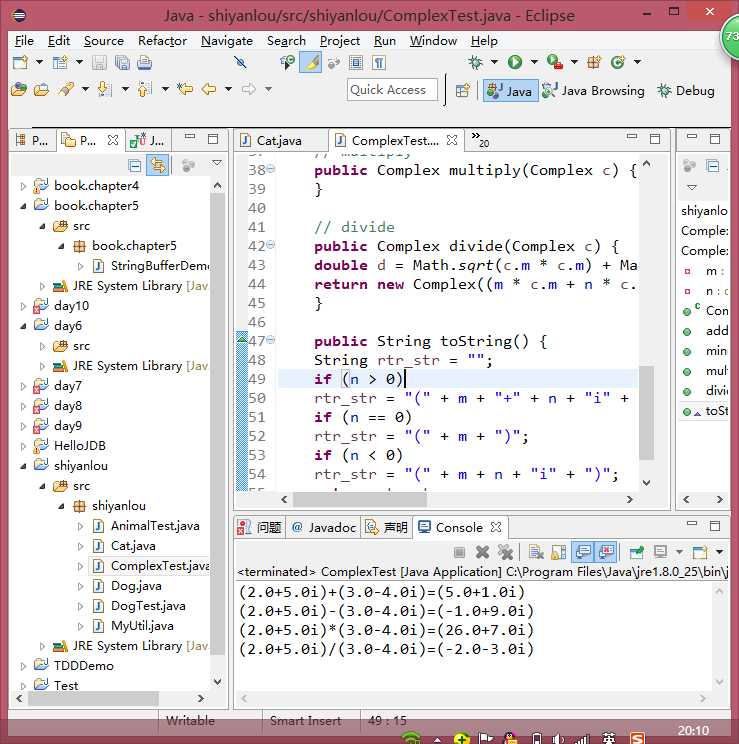Open the Navigate menu
The image size is (739, 744).
[x=227, y=41]
